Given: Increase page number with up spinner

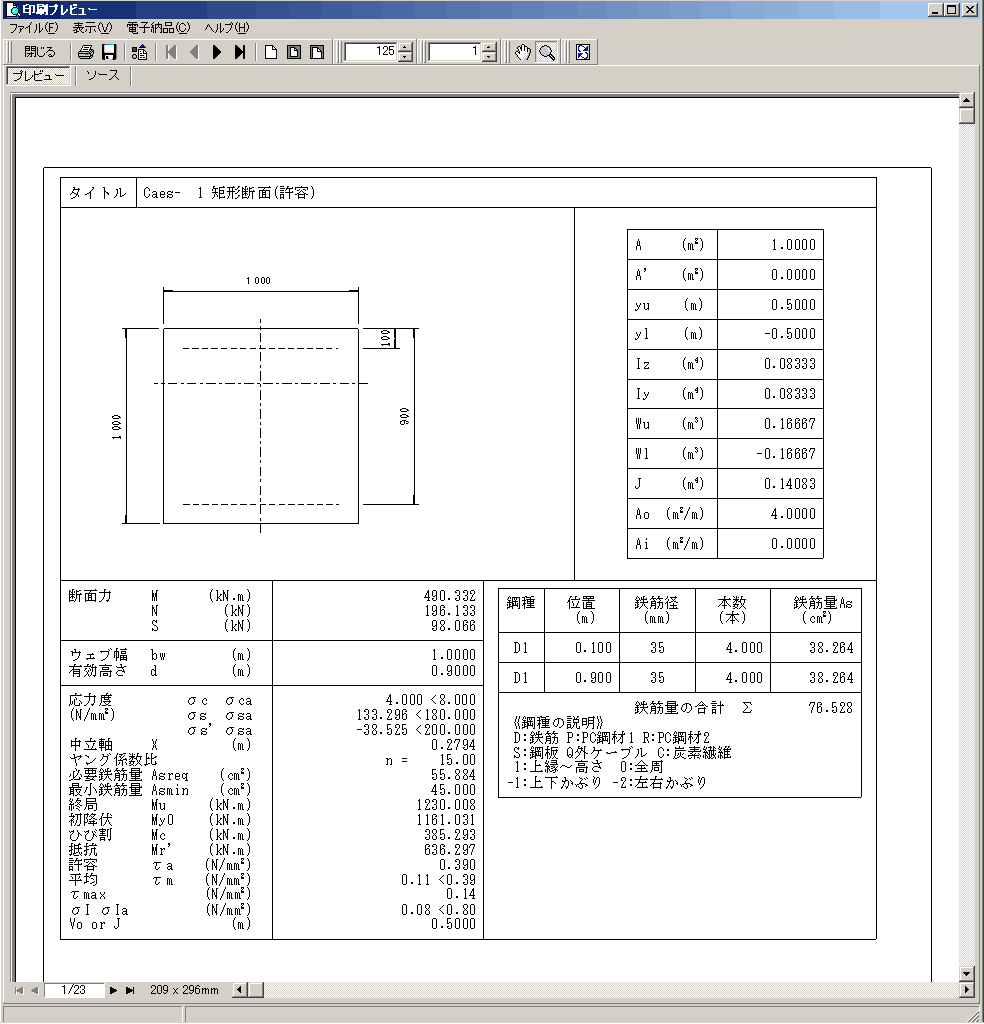Looking at the screenshot, I should pos(489,48).
